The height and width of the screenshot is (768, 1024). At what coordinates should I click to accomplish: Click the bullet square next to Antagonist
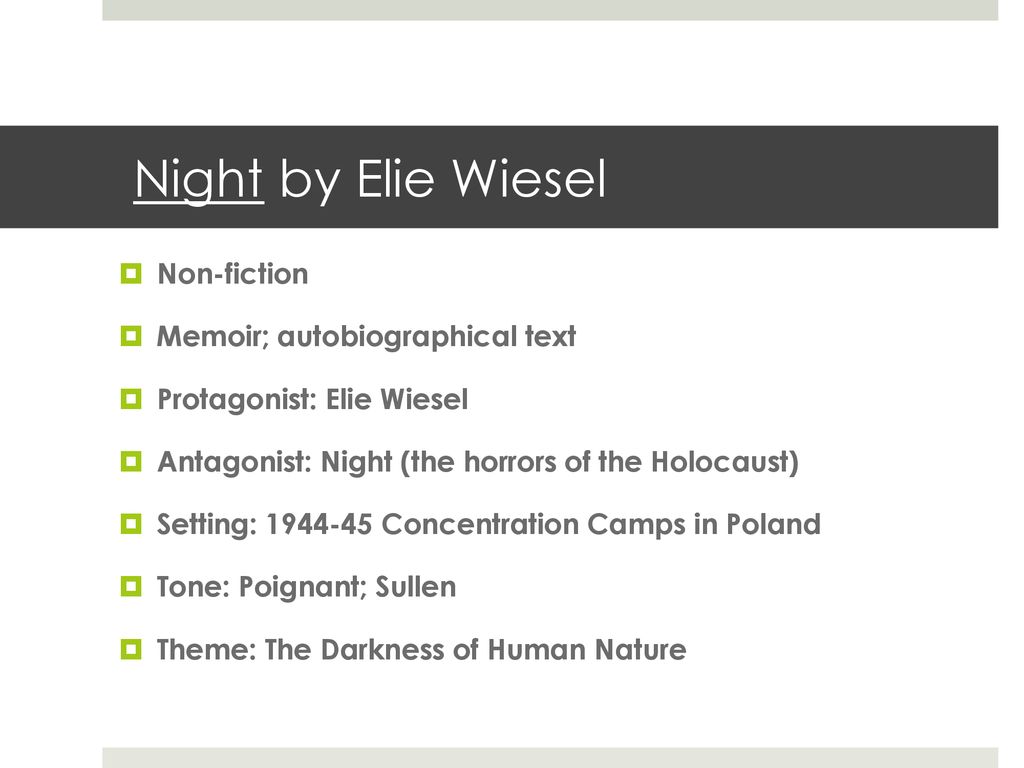point(131,462)
